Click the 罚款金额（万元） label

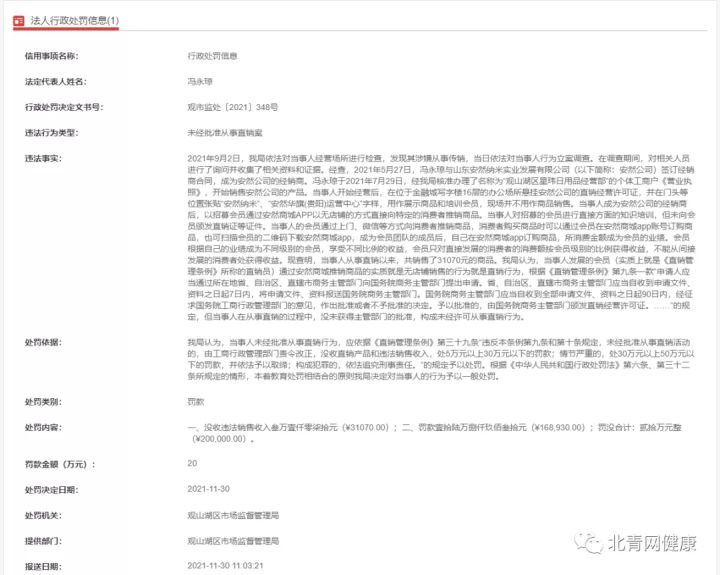tap(60, 464)
